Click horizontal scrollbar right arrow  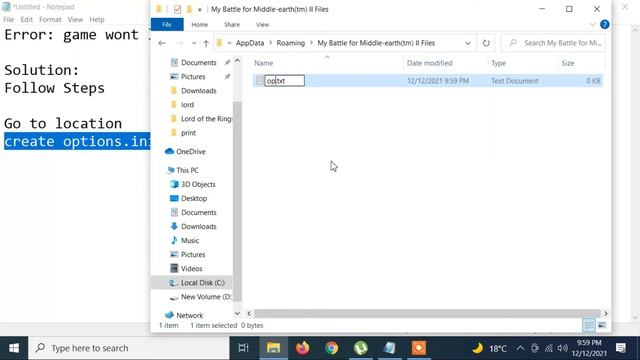(x=606, y=313)
